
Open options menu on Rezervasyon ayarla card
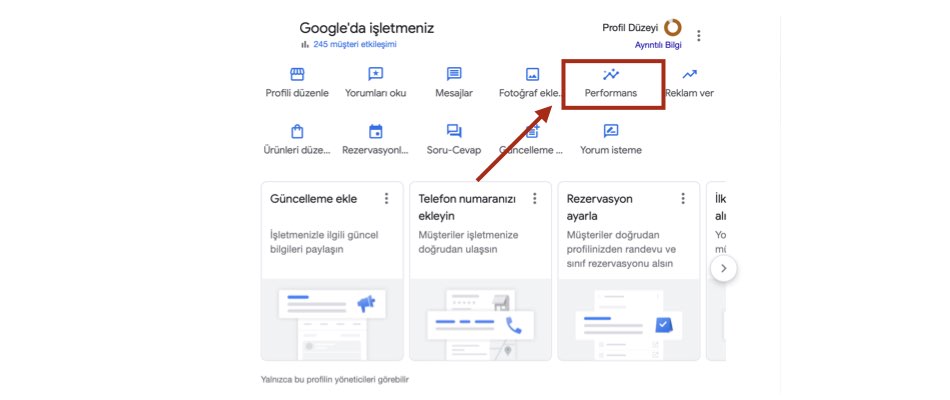[683, 199]
